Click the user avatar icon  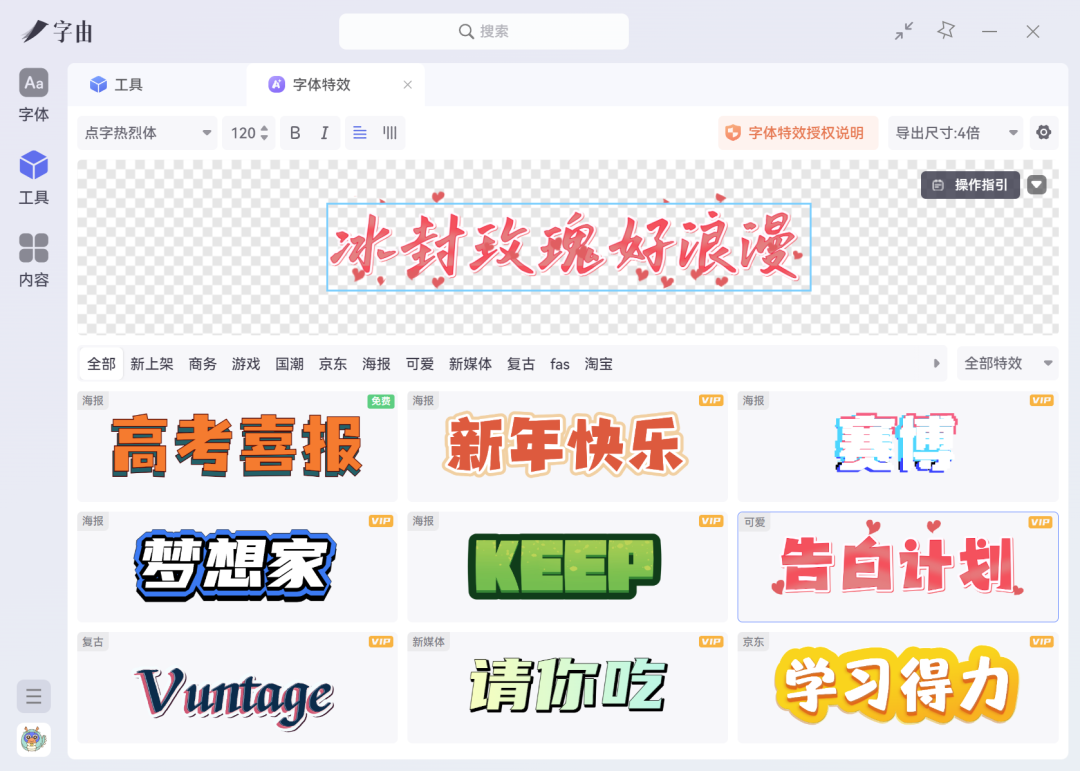(34, 739)
